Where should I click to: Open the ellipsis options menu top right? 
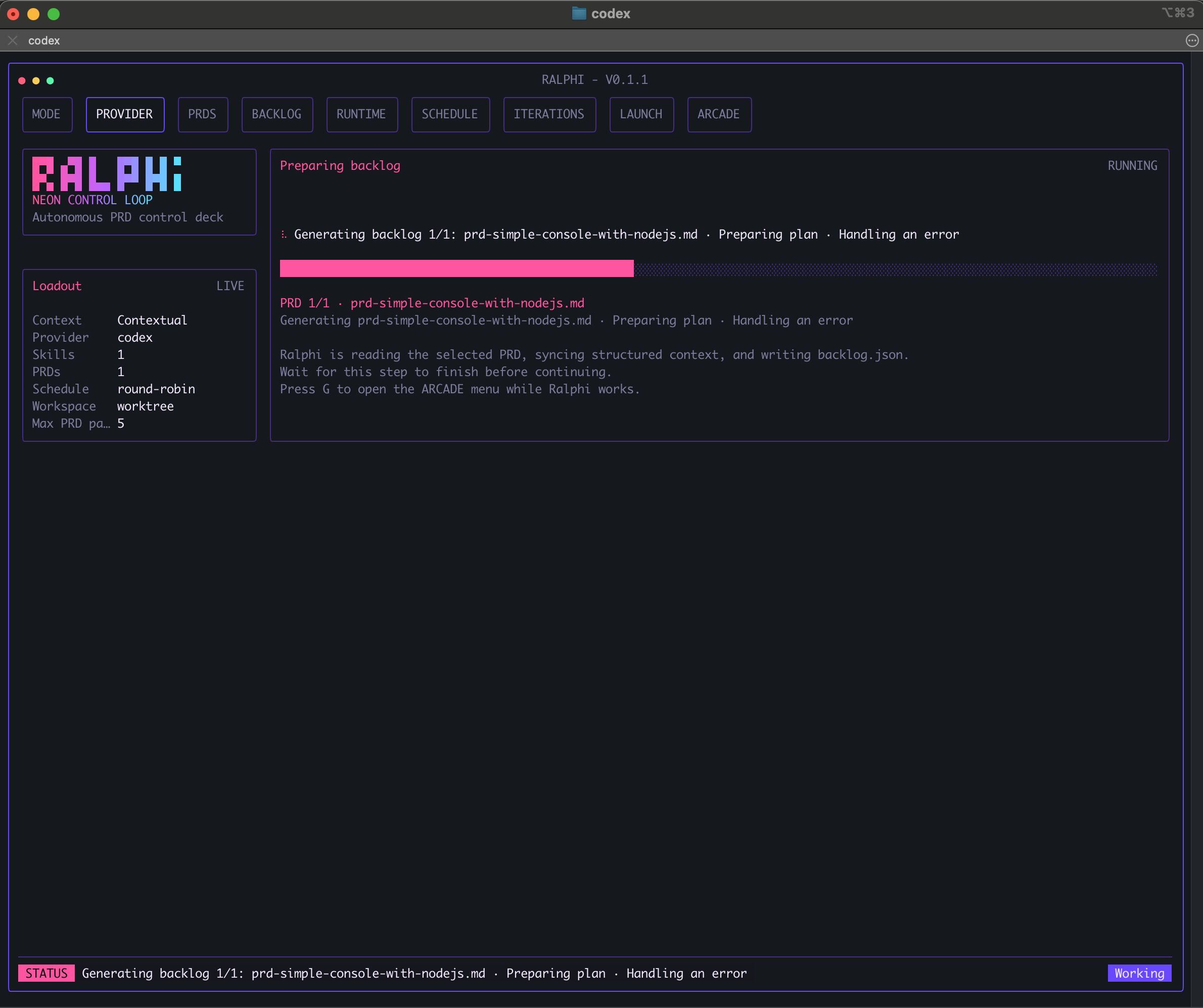click(x=1192, y=40)
